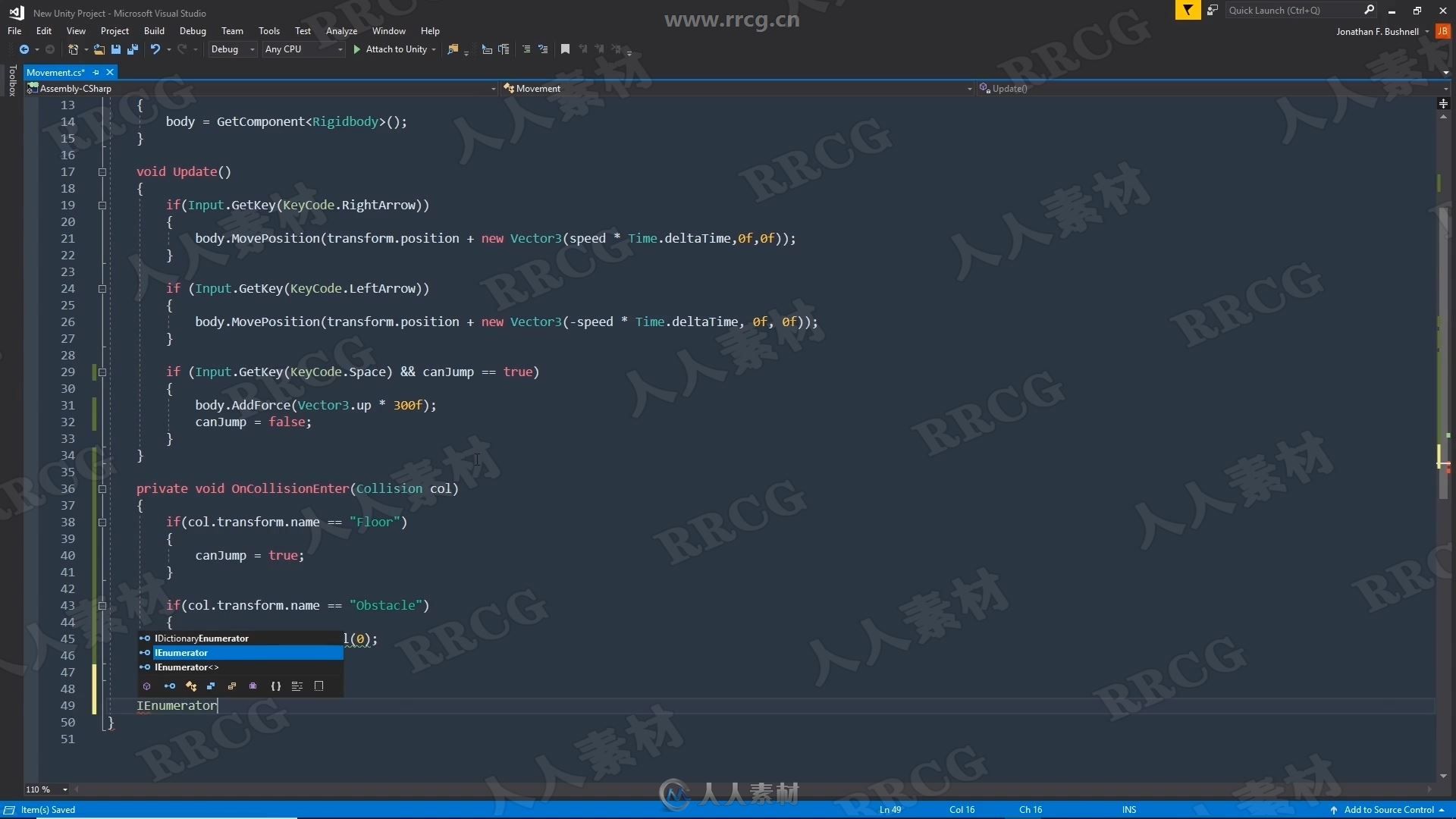This screenshot has width=1456, height=819.
Task: Click the Navigate Backward arrow icon
Action: [x=24, y=49]
